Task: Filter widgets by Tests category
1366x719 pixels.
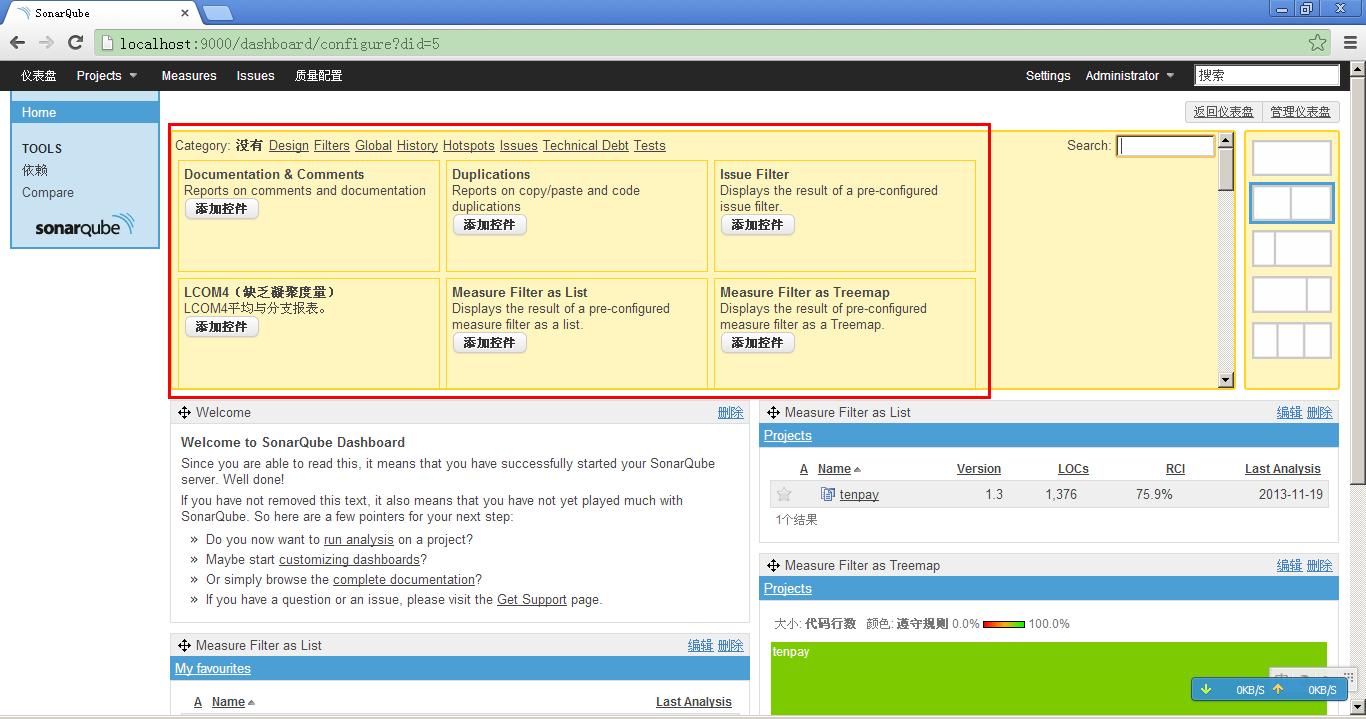Action: coord(649,146)
